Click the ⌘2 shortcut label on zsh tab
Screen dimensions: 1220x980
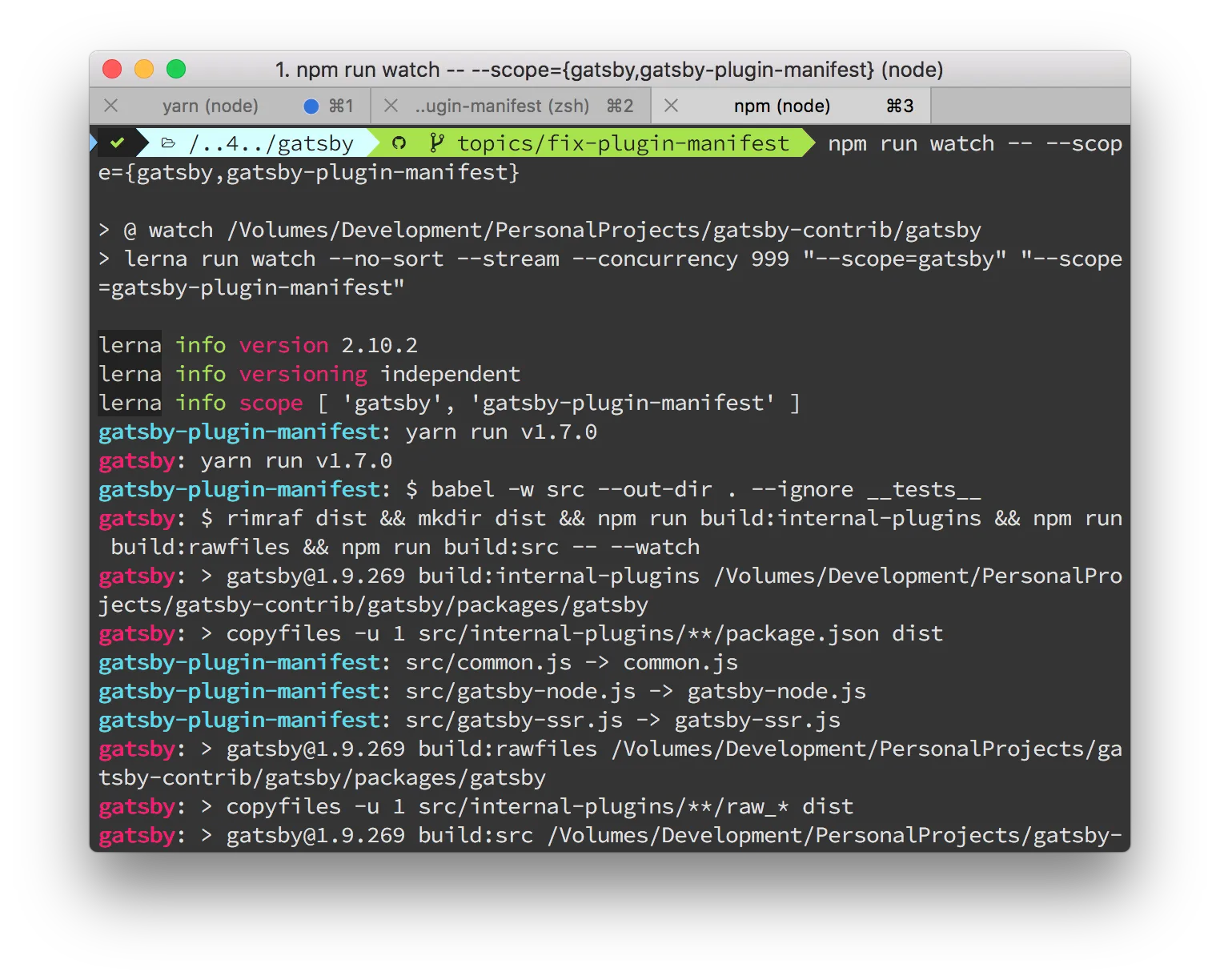point(620,106)
